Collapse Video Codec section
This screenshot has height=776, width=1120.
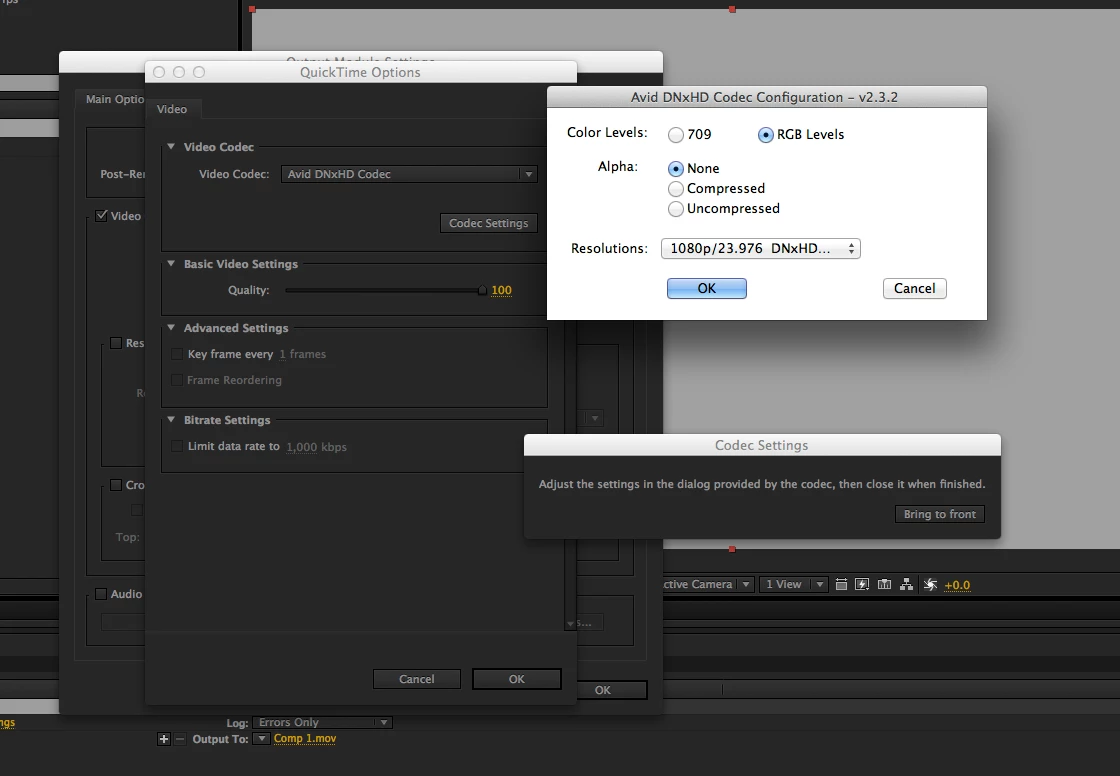[171, 146]
